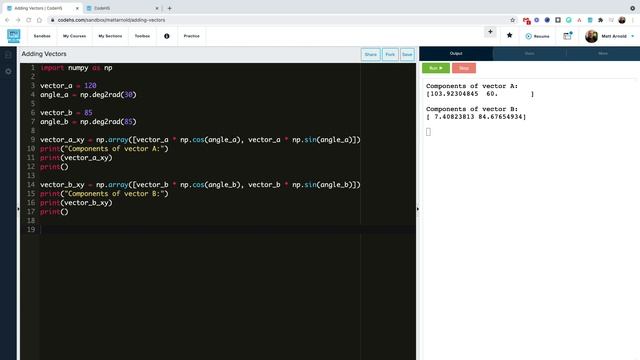The height and width of the screenshot is (360, 640).
Task: Open the Toolbox menu item
Action: [x=142, y=36]
